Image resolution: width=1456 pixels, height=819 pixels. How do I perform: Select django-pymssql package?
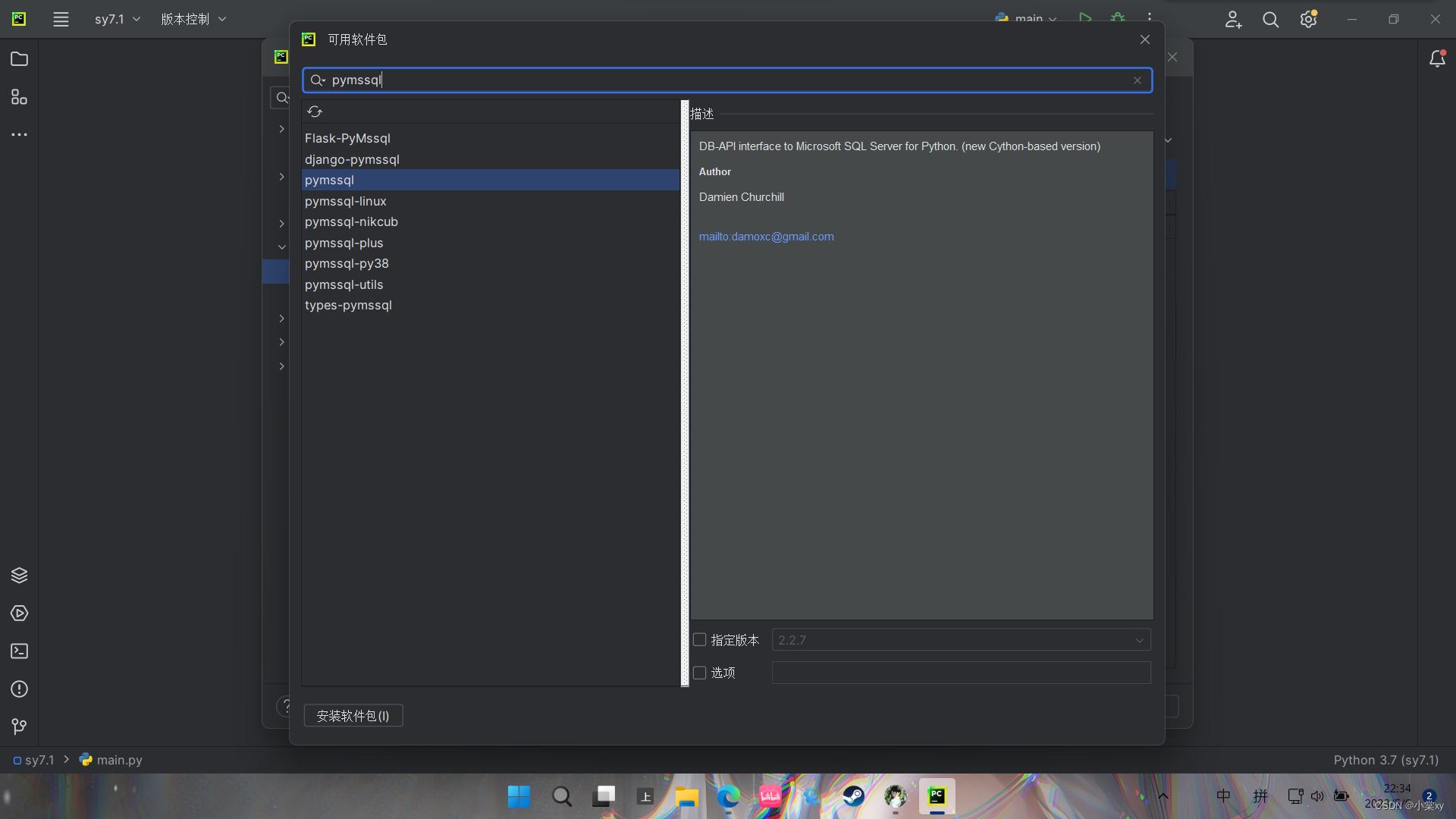(x=491, y=159)
